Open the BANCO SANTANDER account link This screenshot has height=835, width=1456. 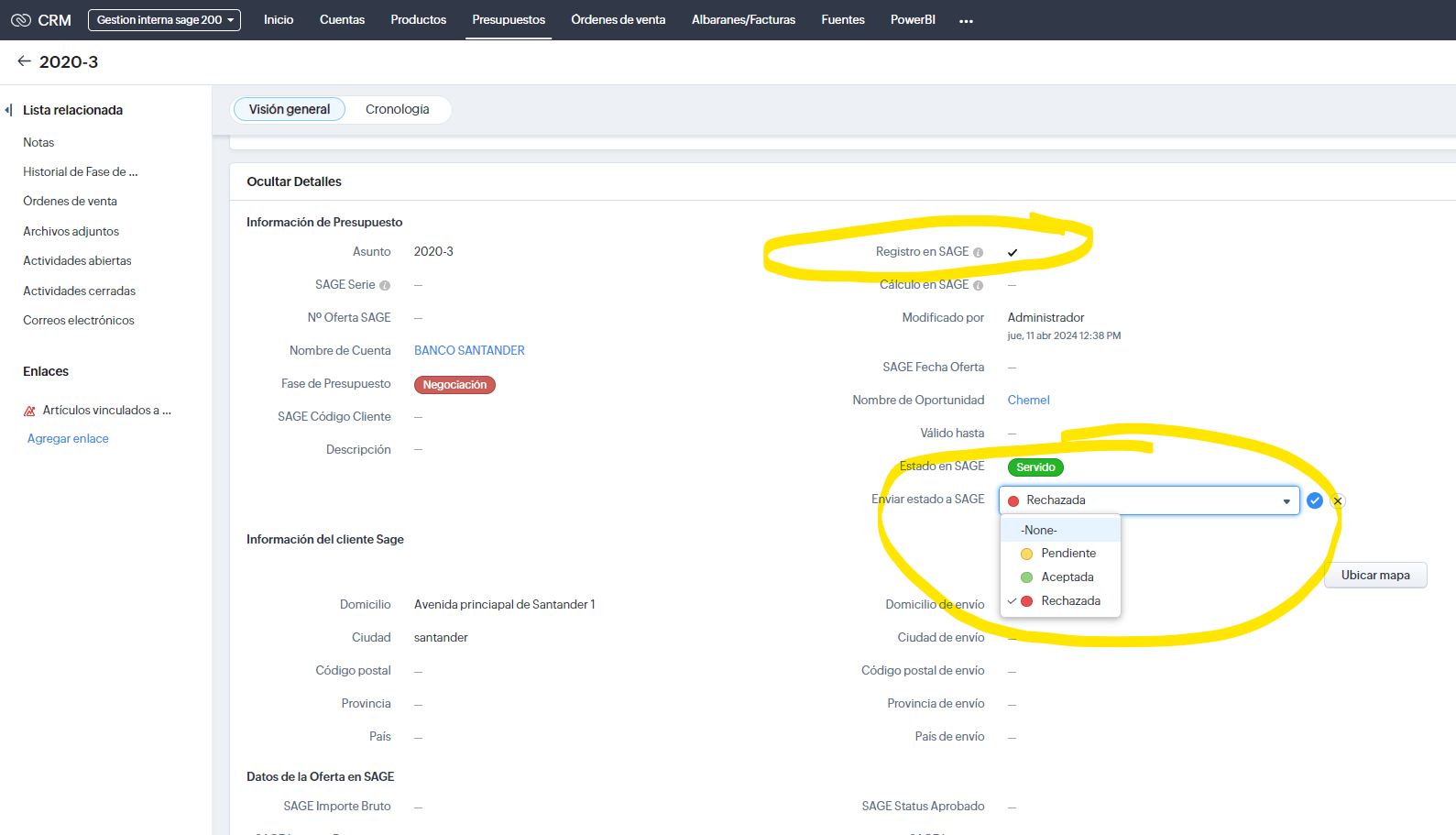click(x=469, y=351)
